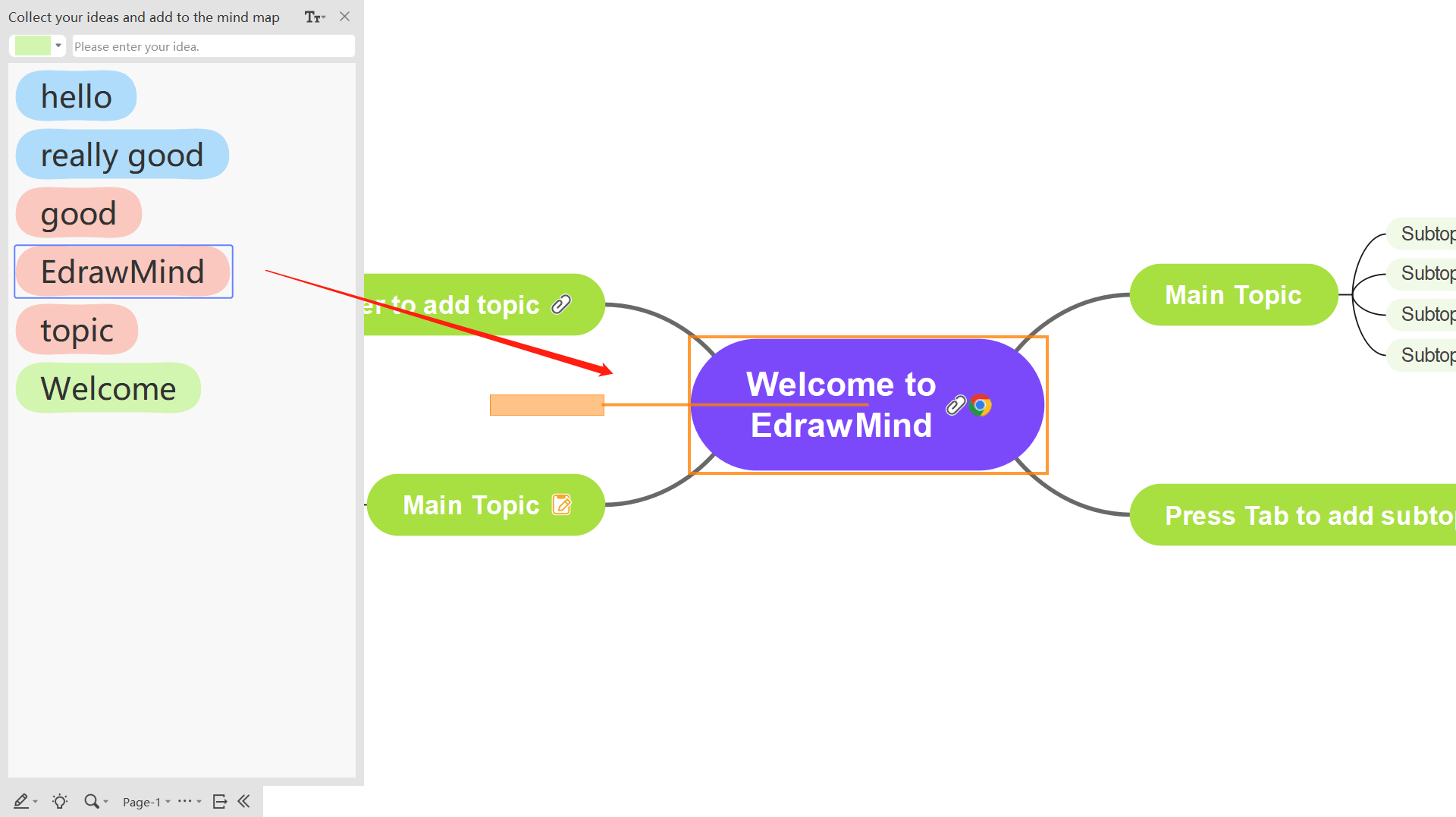The image size is (1456, 817).
Task: Click the exit presentation icon
Action: click(220, 801)
